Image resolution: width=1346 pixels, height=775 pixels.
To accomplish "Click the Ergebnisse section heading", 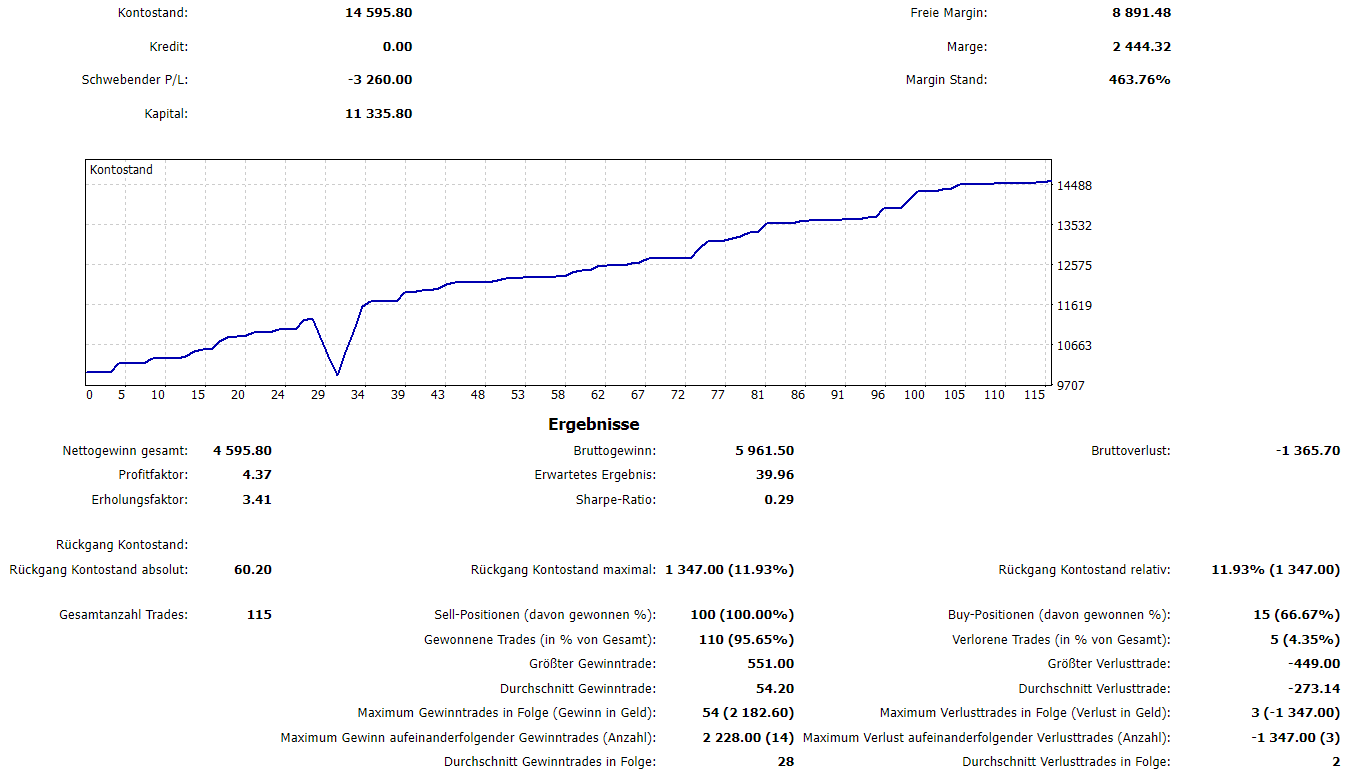I will pyautogui.click(x=593, y=424).
